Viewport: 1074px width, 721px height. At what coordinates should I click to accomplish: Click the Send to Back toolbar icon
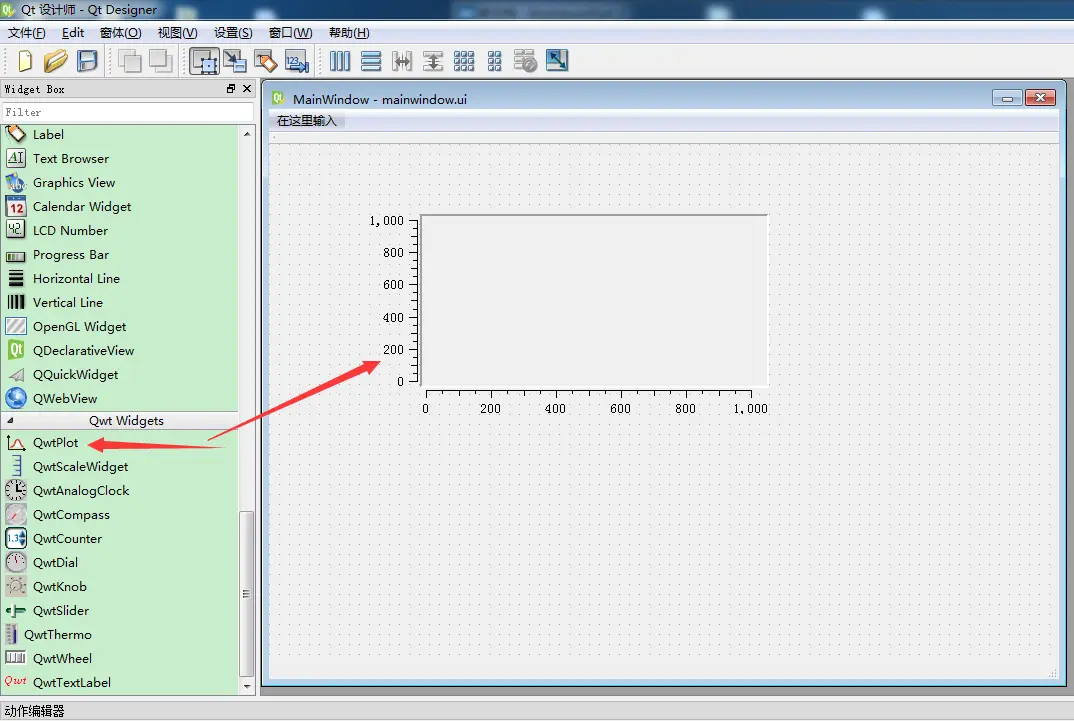[129, 61]
